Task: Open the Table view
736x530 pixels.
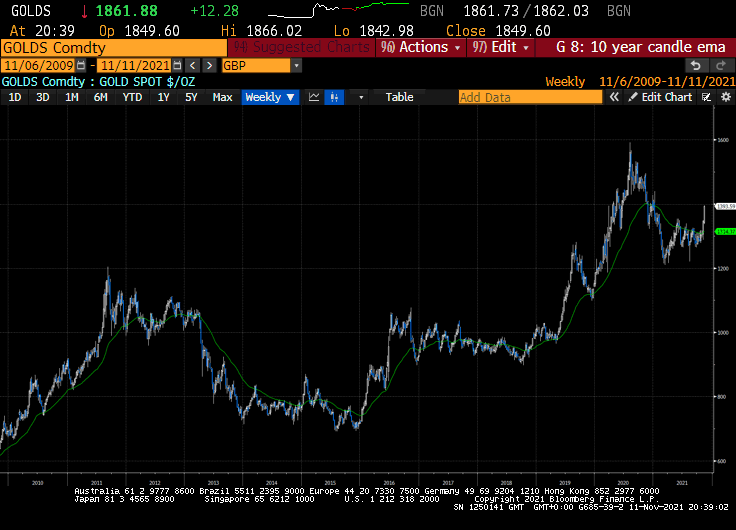Action: click(x=399, y=97)
